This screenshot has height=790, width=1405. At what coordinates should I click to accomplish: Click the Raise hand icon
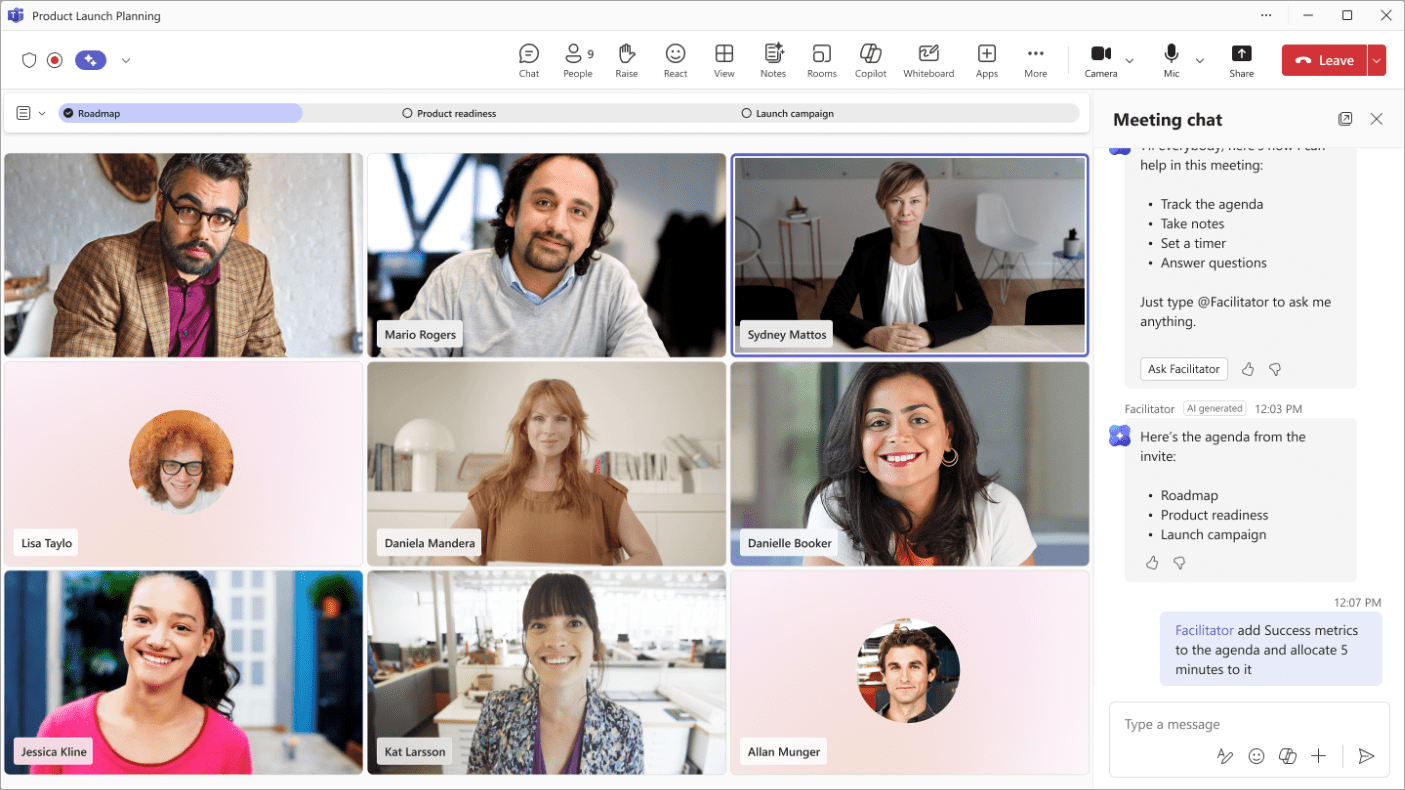[626, 60]
